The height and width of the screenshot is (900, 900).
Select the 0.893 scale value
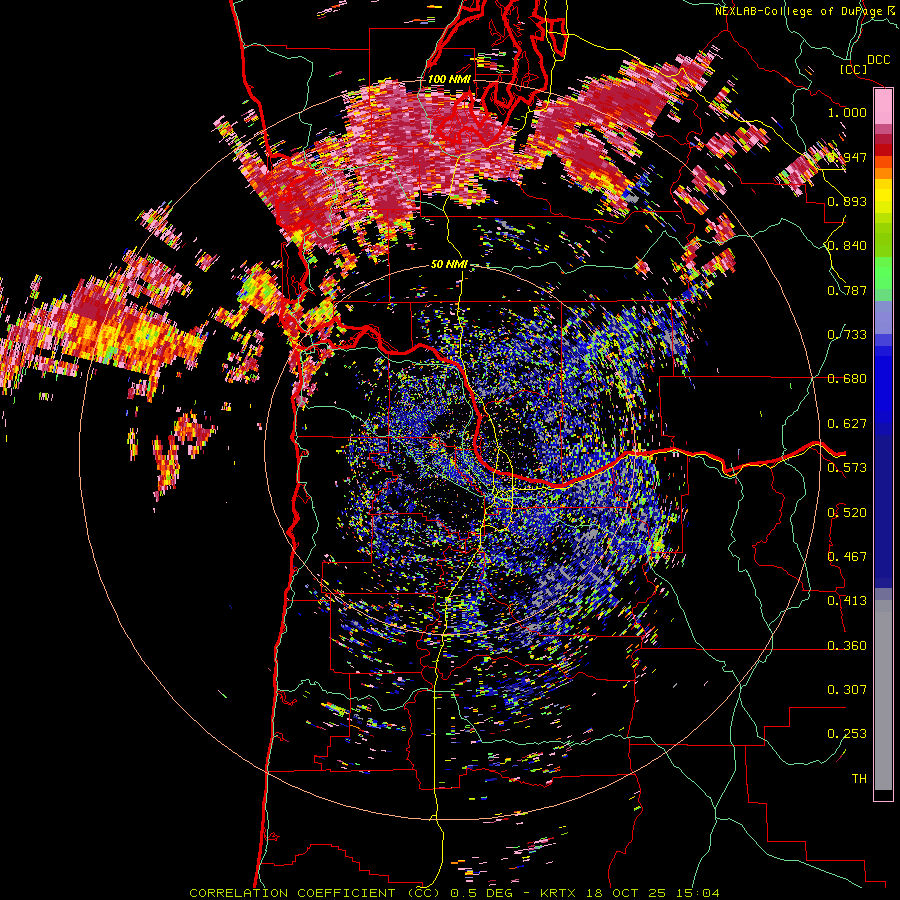847,201
